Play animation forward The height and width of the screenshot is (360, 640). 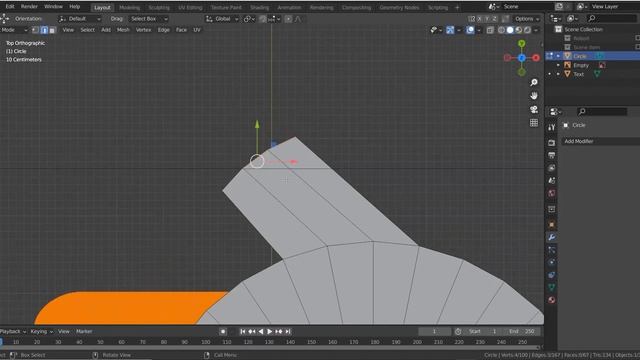point(269,331)
